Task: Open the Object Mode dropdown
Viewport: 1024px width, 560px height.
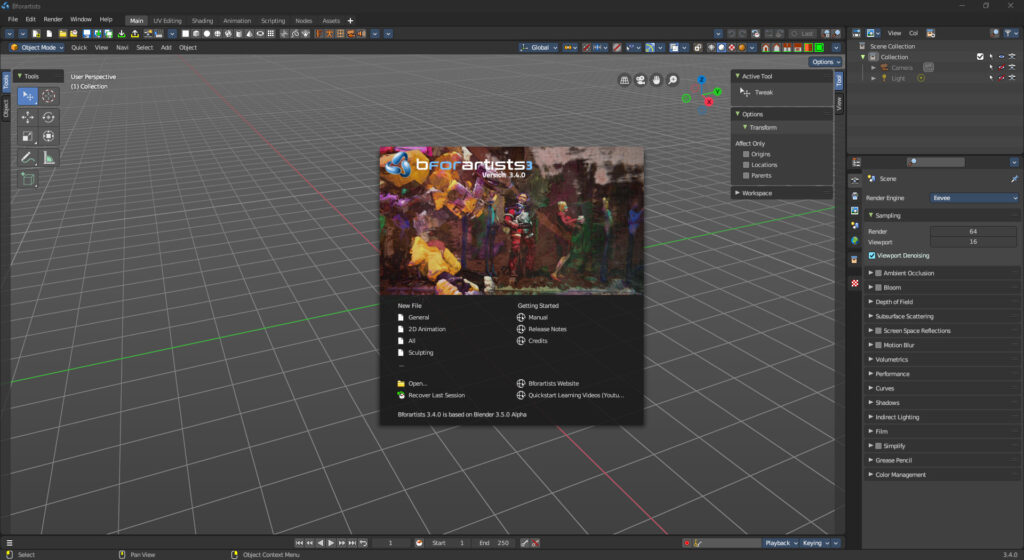Action: [x=37, y=48]
